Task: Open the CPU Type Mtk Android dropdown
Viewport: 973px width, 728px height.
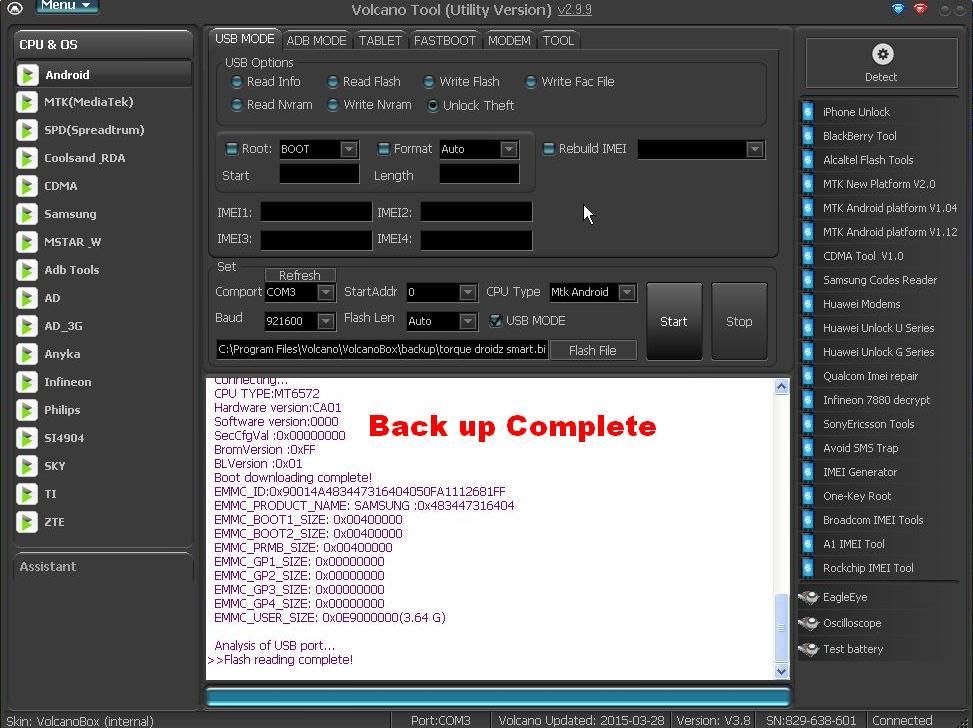Action: coord(626,293)
